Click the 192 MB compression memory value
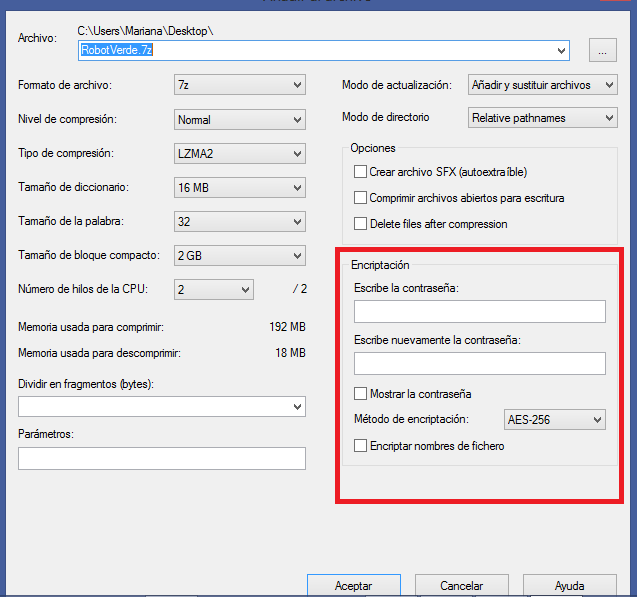 (287, 327)
